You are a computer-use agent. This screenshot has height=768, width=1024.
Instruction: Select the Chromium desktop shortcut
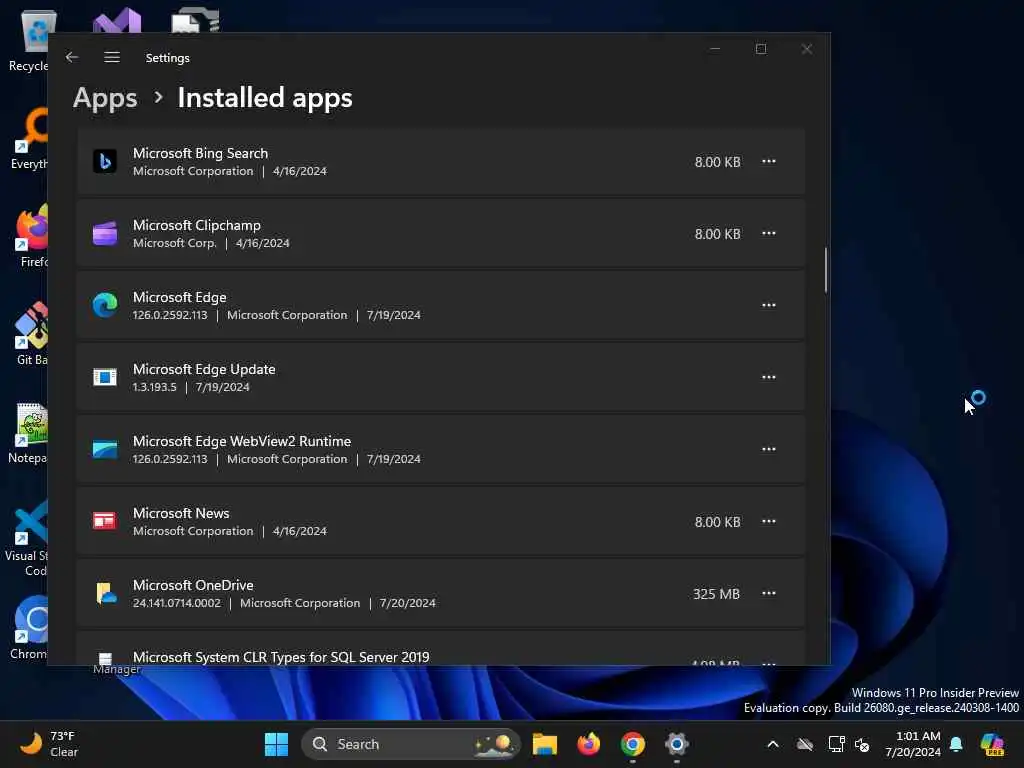29,628
